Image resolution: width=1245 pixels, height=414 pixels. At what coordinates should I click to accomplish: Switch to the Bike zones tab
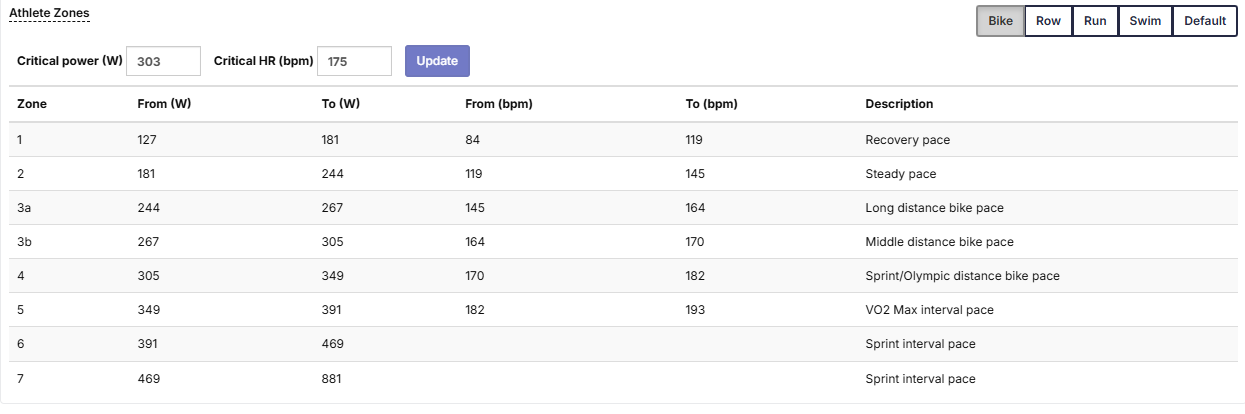click(1000, 21)
